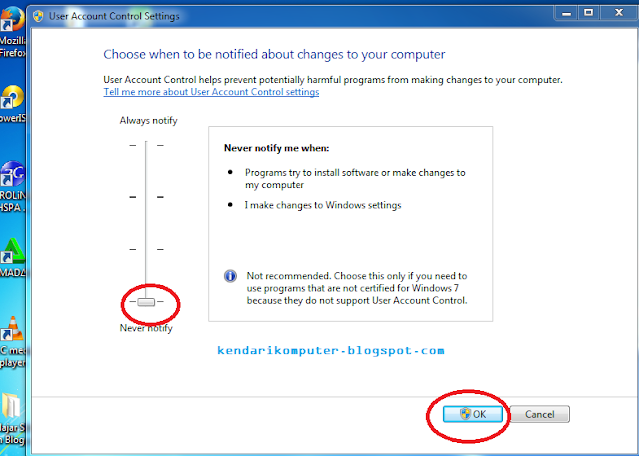Click the slider thumb at Never notify
Viewport: 639px width, 456px height.
click(146, 302)
